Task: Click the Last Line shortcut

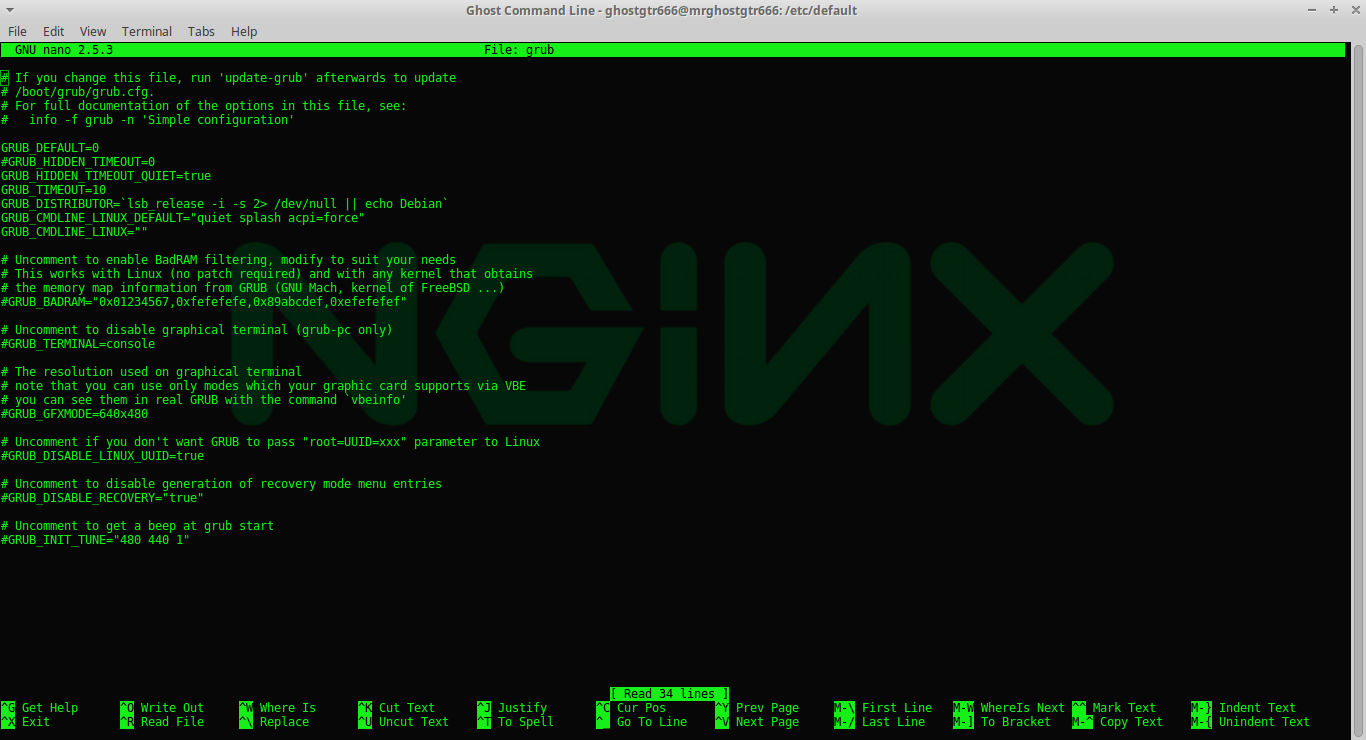Action: click(879, 722)
